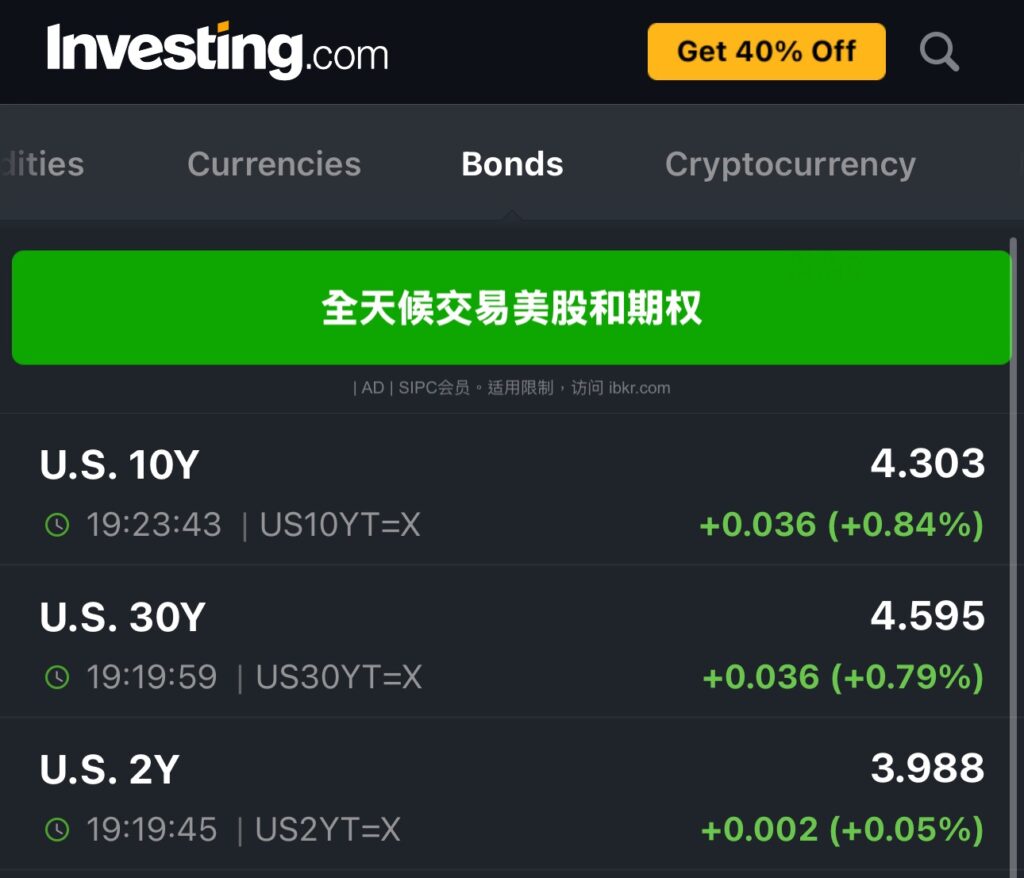Image resolution: width=1024 pixels, height=878 pixels.
Task: Select the Bonds tab
Action: 512,164
